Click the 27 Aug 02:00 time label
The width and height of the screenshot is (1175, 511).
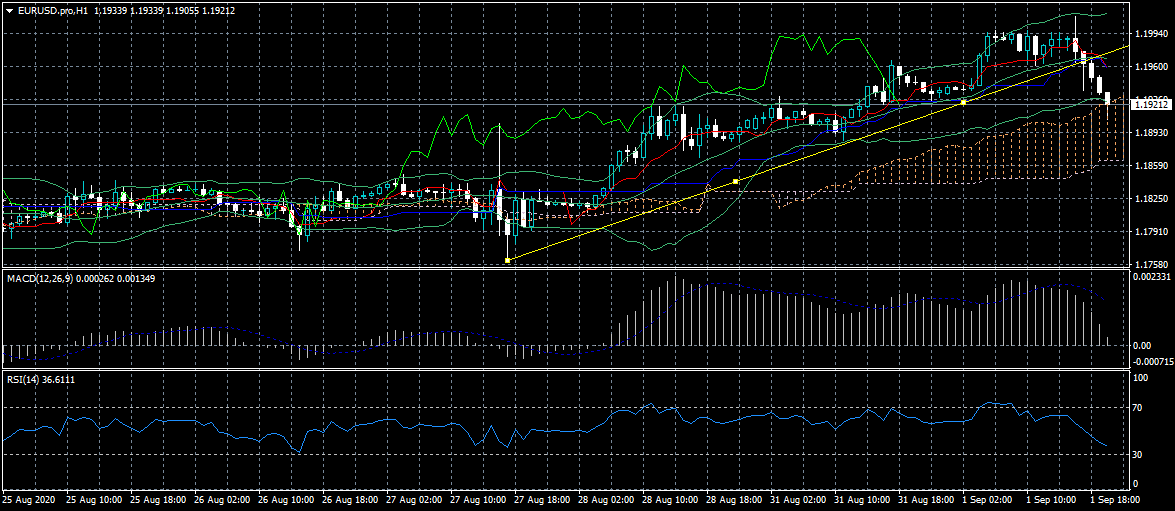tap(416, 499)
